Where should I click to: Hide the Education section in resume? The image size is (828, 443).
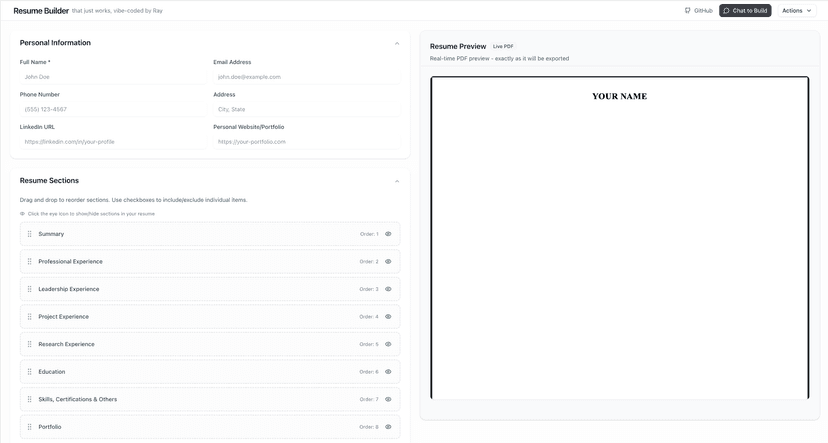click(388, 372)
